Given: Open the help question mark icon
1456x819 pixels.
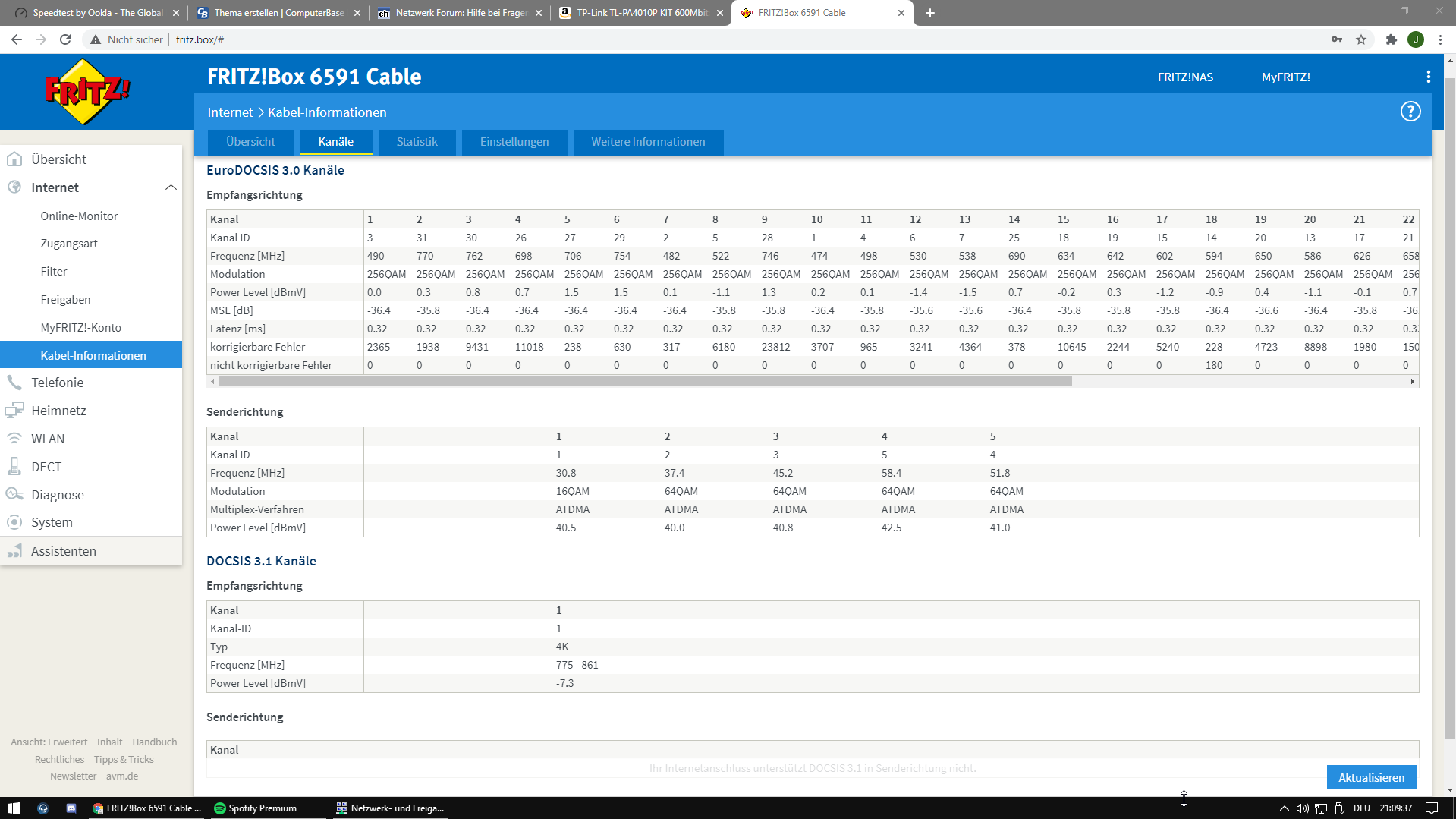Looking at the screenshot, I should coord(1410,112).
